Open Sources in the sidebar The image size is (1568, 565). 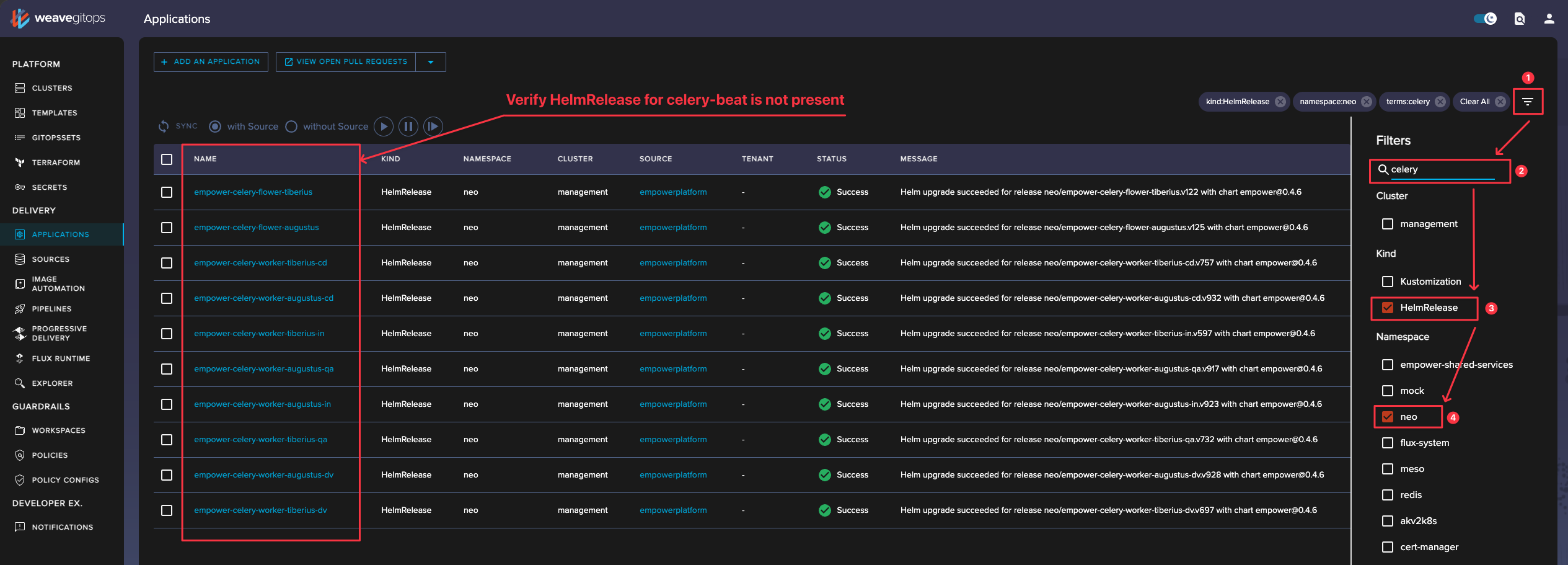point(51,259)
